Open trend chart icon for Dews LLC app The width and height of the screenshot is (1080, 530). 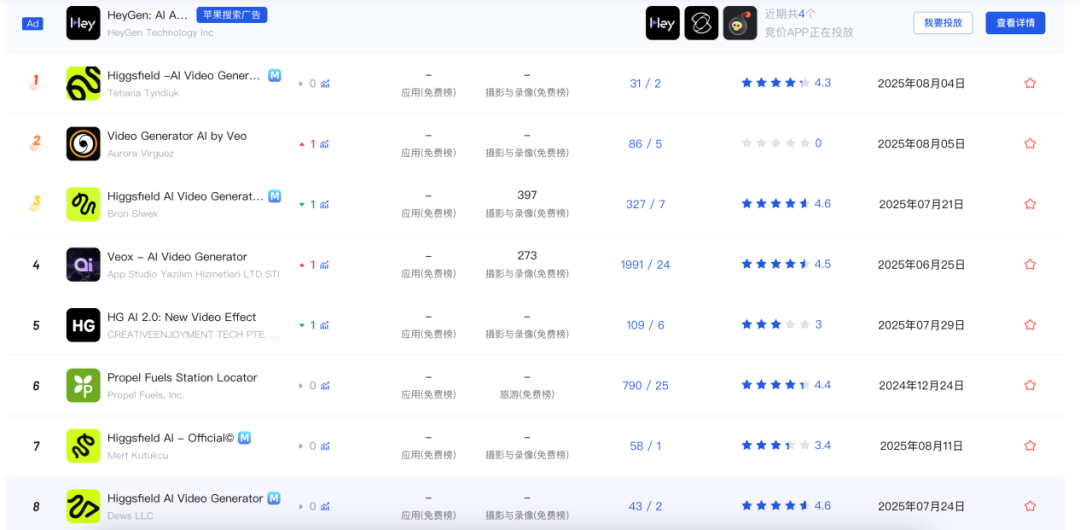tap(325, 507)
